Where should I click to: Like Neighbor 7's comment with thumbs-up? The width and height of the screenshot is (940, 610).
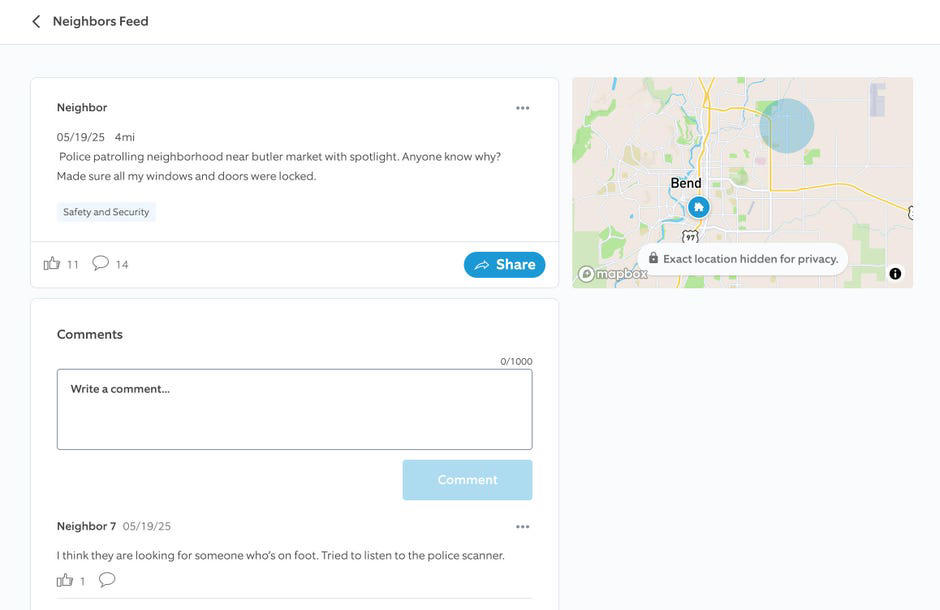pos(65,580)
